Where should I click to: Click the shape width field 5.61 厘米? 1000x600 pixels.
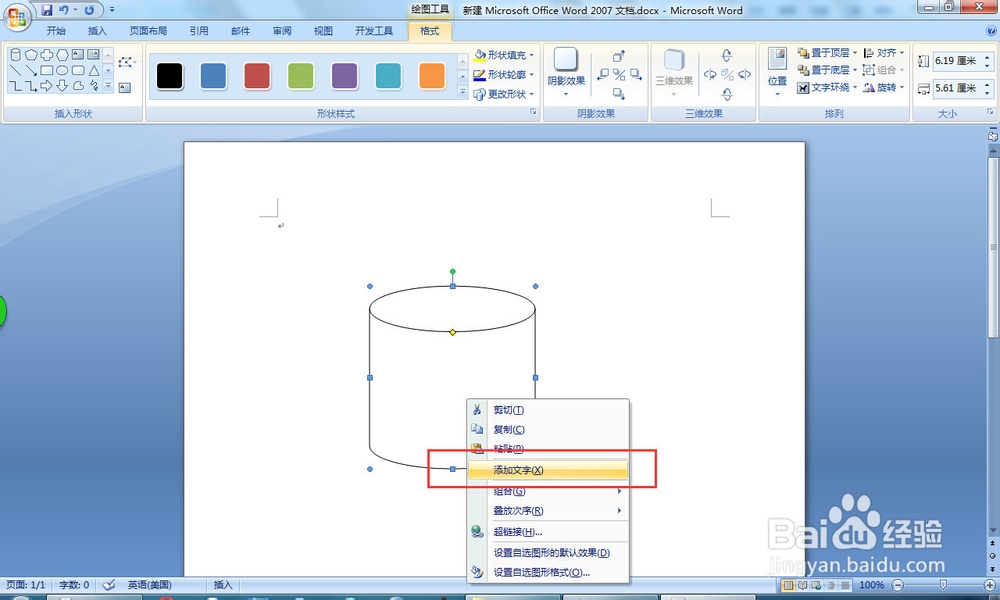[958, 88]
